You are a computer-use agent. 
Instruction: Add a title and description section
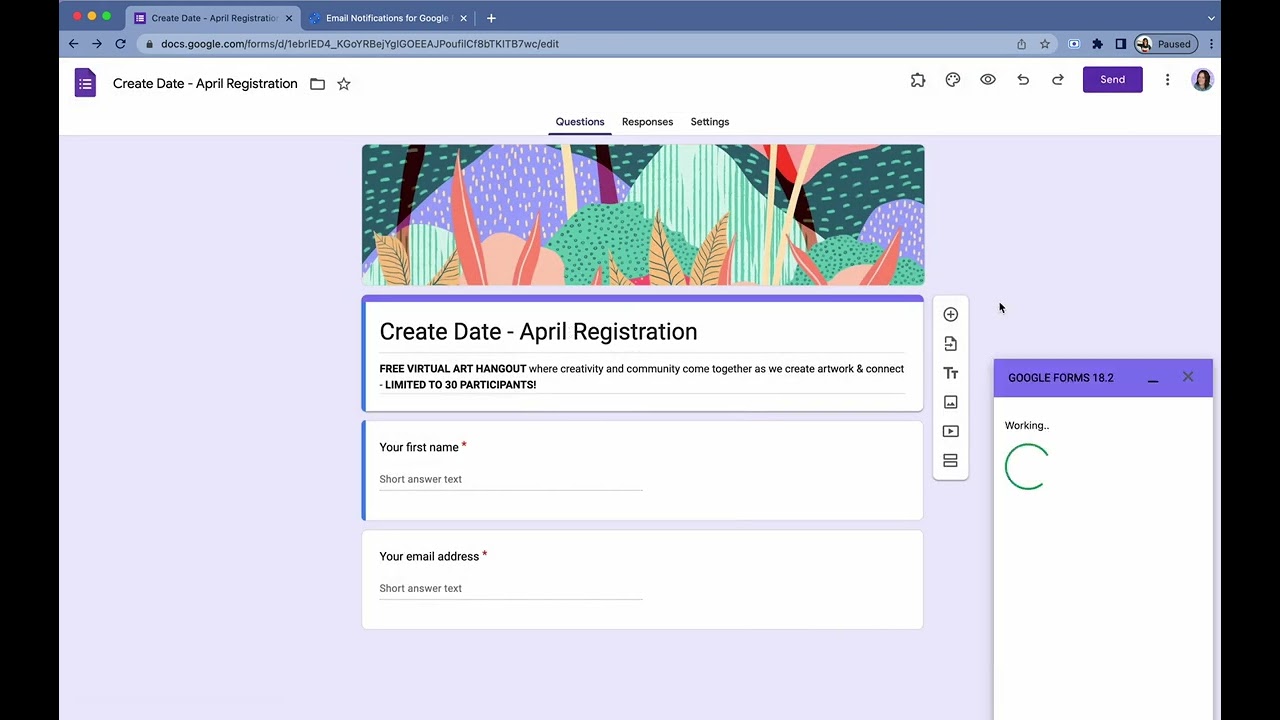coord(950,373)
